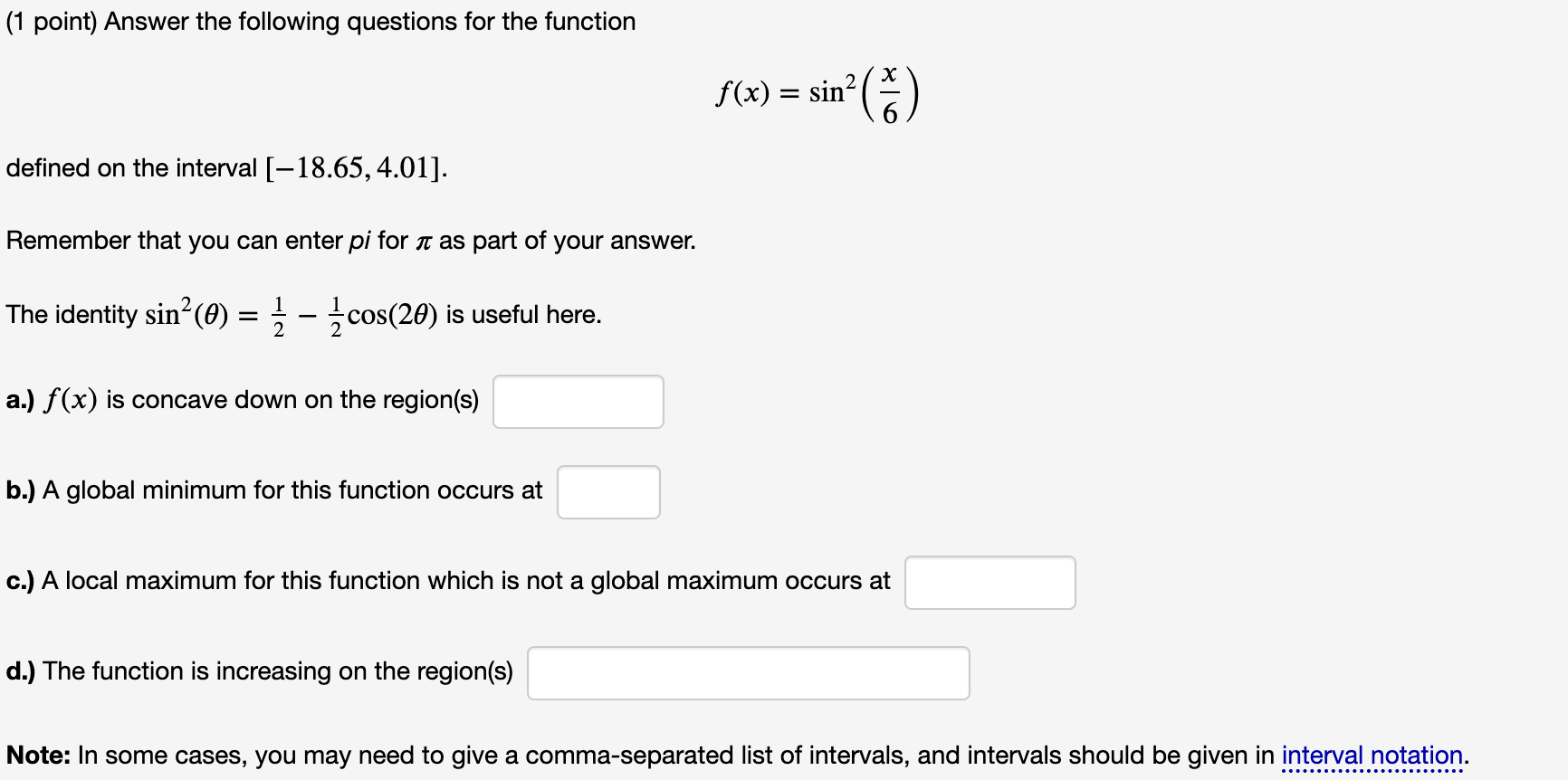Click the f(x) = sin²(x/6) formula
Viewport: 1568px width, 780px height.
[817, 92]
